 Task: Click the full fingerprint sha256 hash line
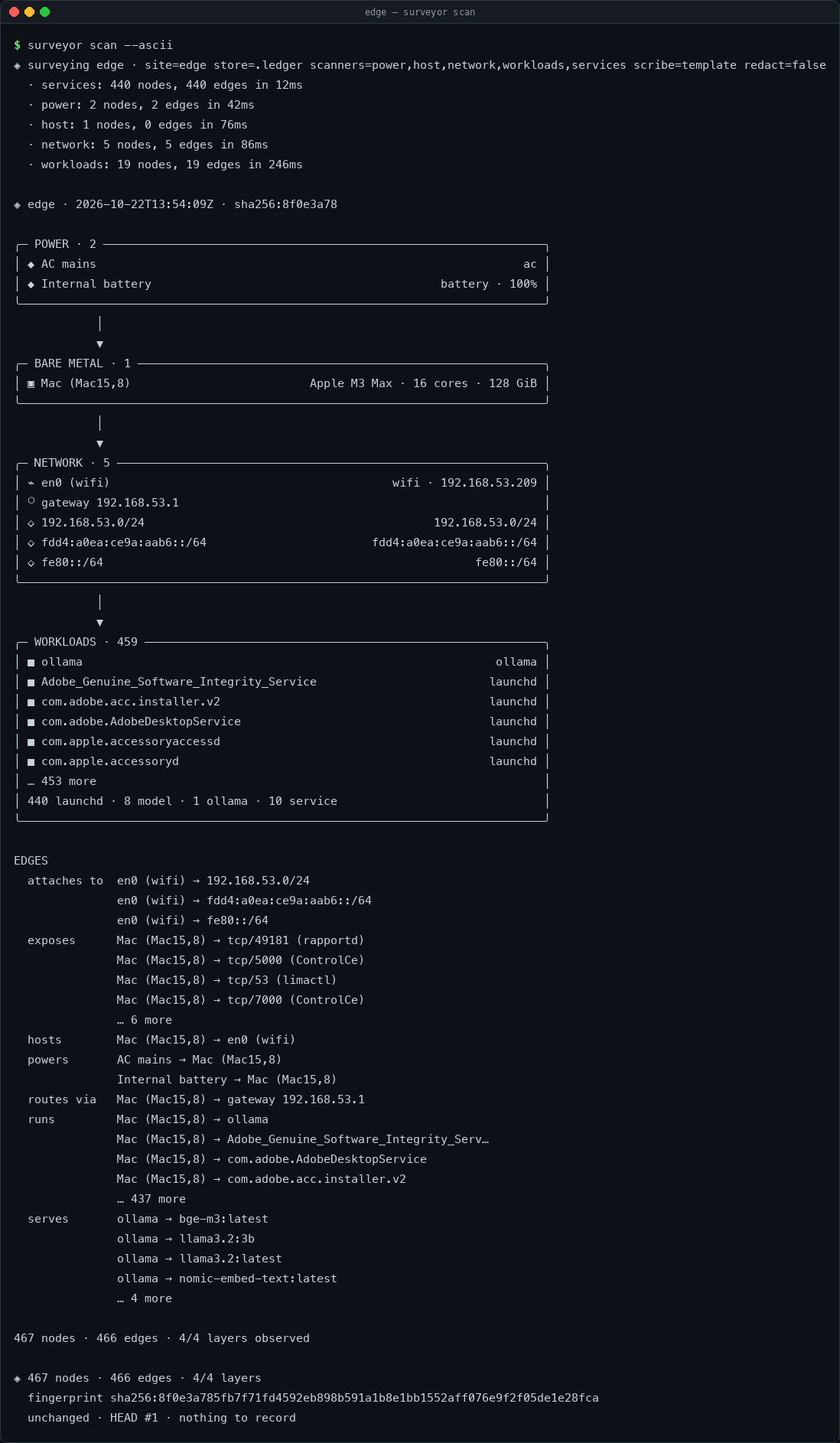pos(313,1398)
